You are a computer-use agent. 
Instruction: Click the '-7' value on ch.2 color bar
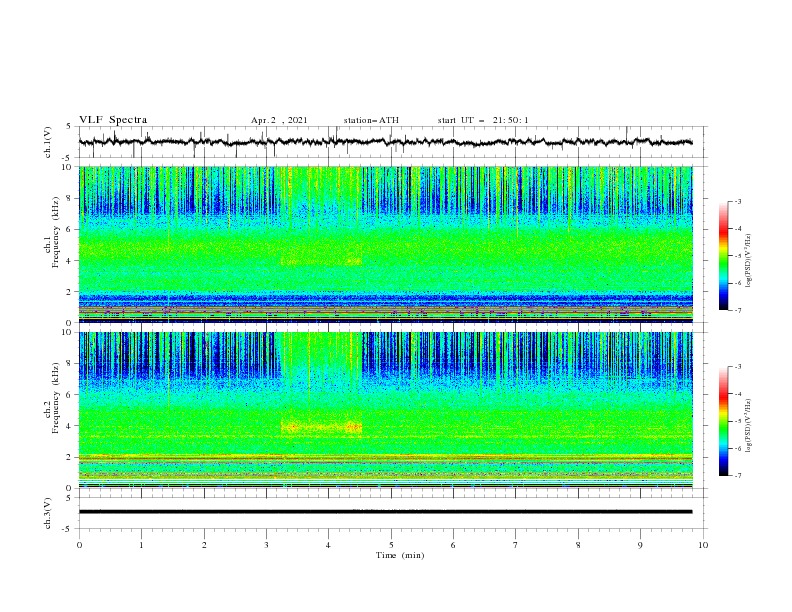click(x=737, y=475)
